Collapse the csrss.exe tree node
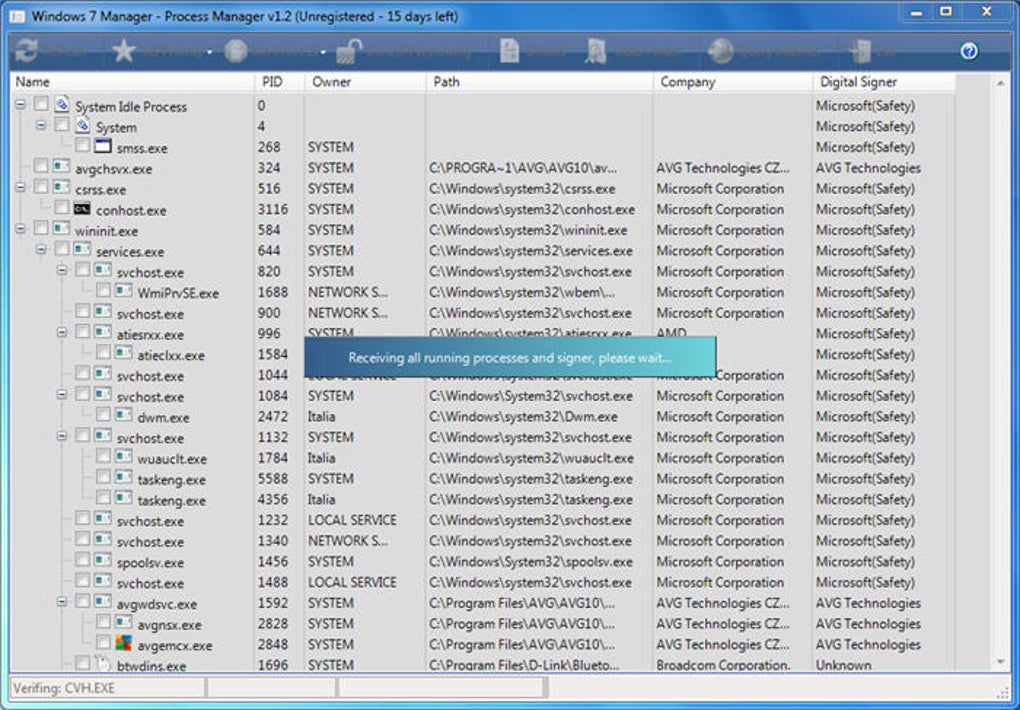The height and width of the screenshot is (710, 1020). (21, 187)
